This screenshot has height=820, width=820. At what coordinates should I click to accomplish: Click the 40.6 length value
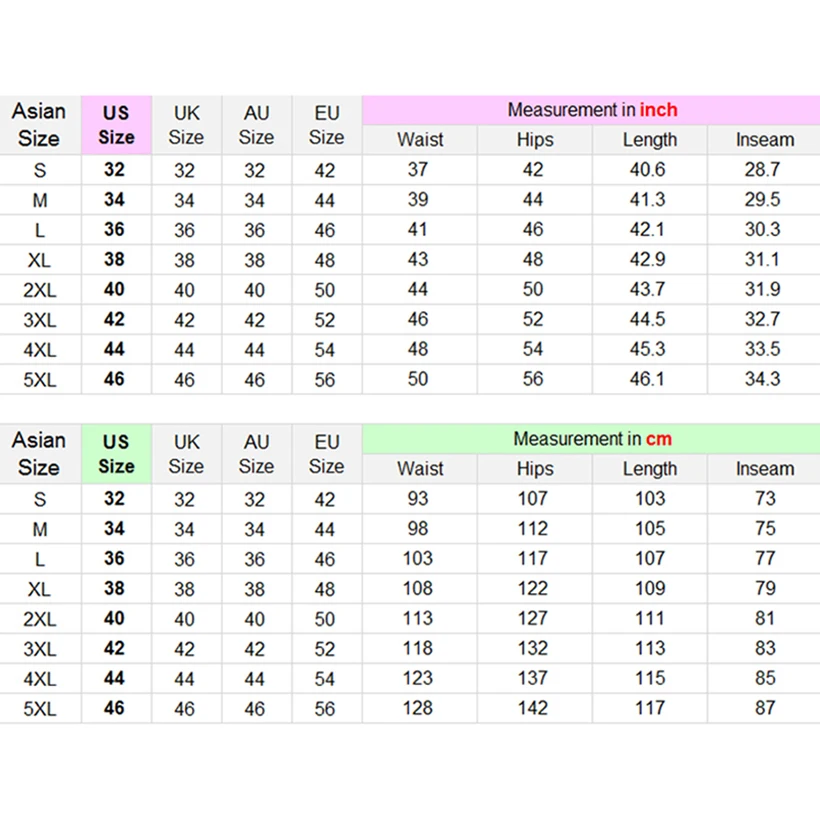pyautogui.click(x=649, y=170)
